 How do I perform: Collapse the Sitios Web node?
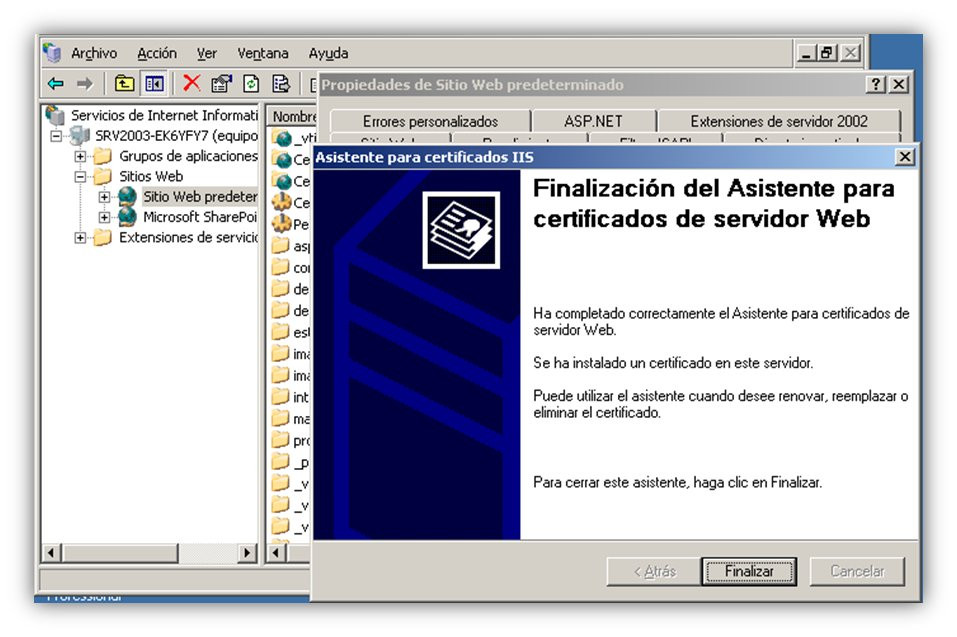click(80, 176)
